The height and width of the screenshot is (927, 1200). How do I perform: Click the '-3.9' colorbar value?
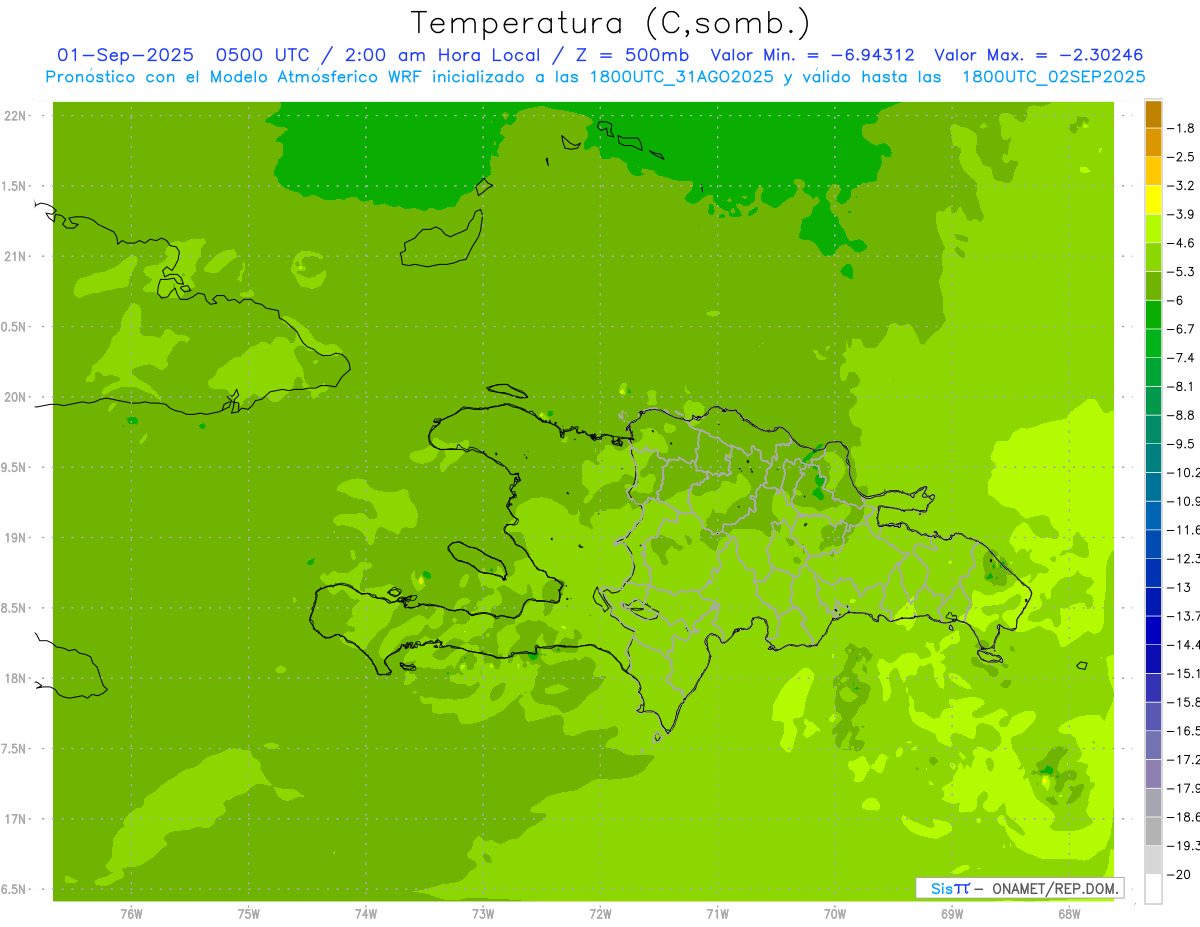1181,215
